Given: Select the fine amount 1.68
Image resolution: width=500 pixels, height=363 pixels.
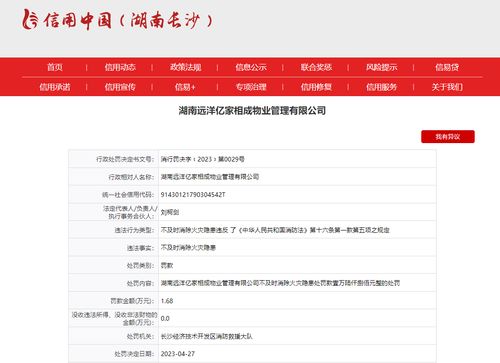Looking at the screenshot, I should (x=167, y=301).
